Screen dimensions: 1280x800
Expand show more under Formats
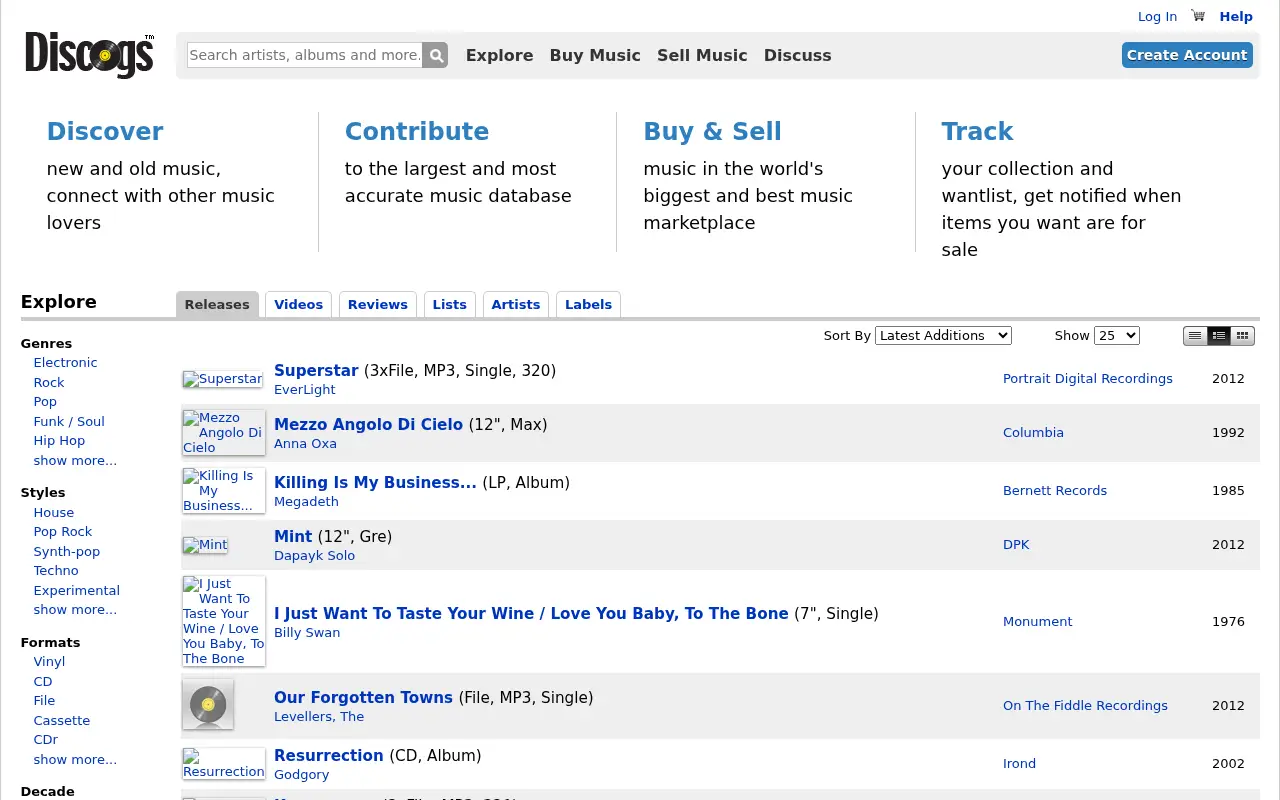(75, 760)
